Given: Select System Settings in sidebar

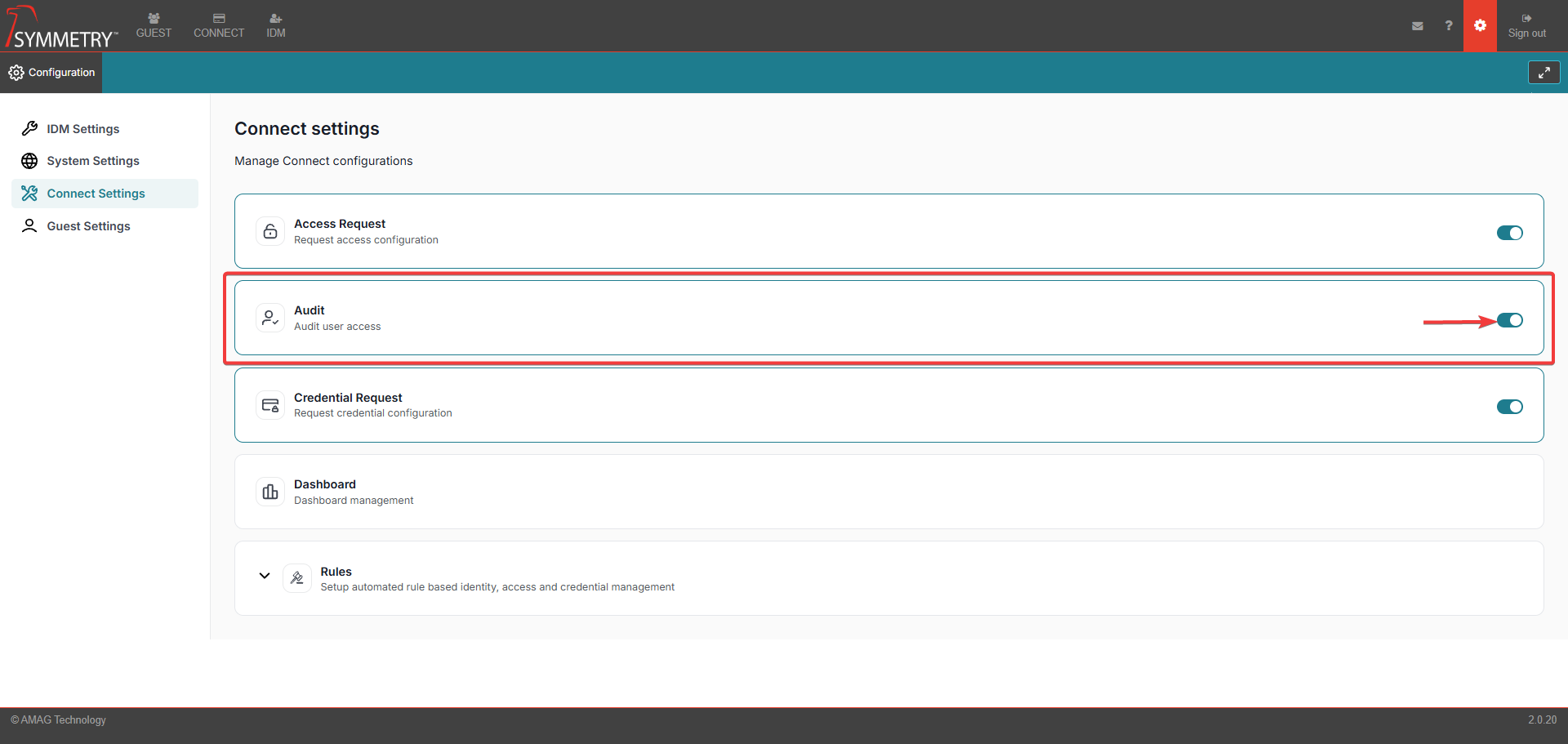Looking at the screenshot, I should tap(93, 161).
